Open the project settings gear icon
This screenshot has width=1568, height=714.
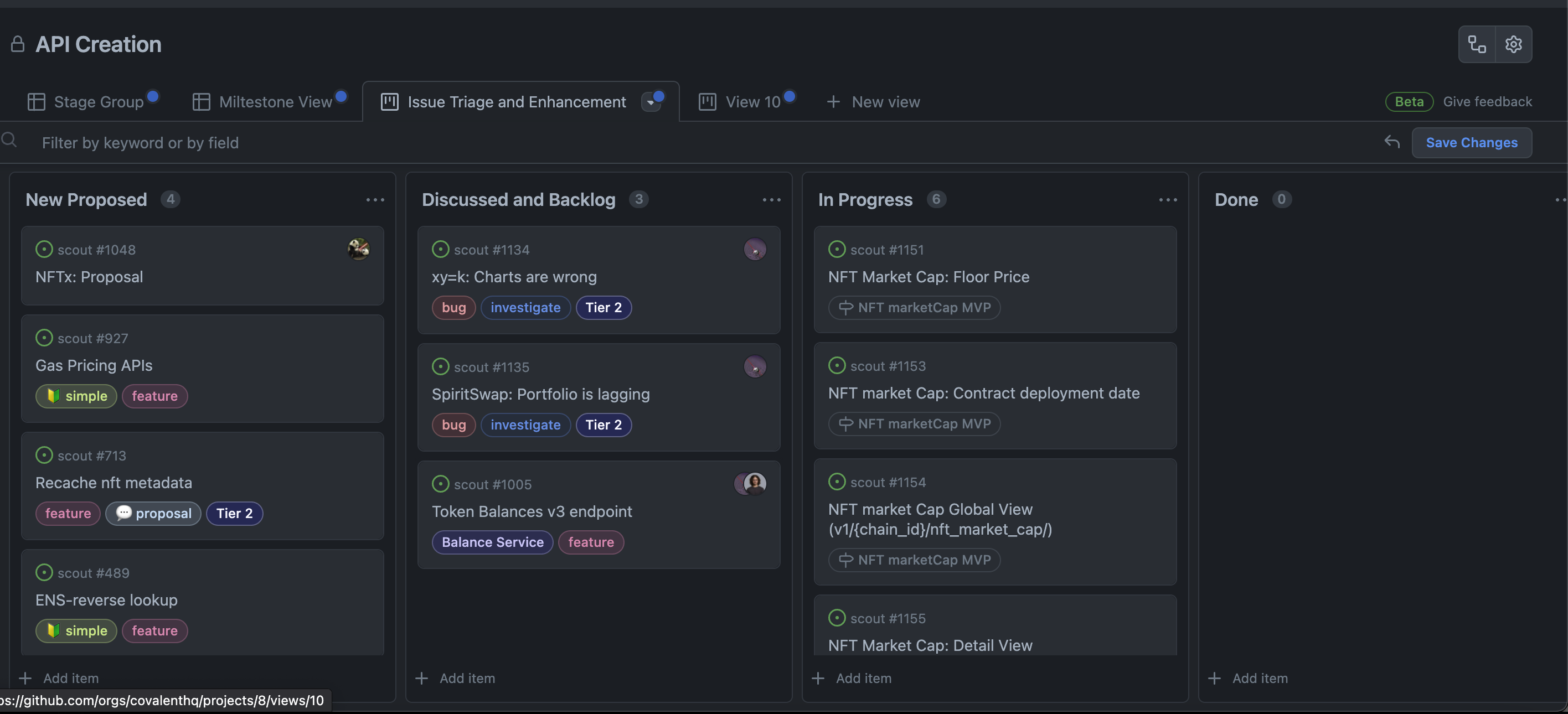pos(1513,44)
